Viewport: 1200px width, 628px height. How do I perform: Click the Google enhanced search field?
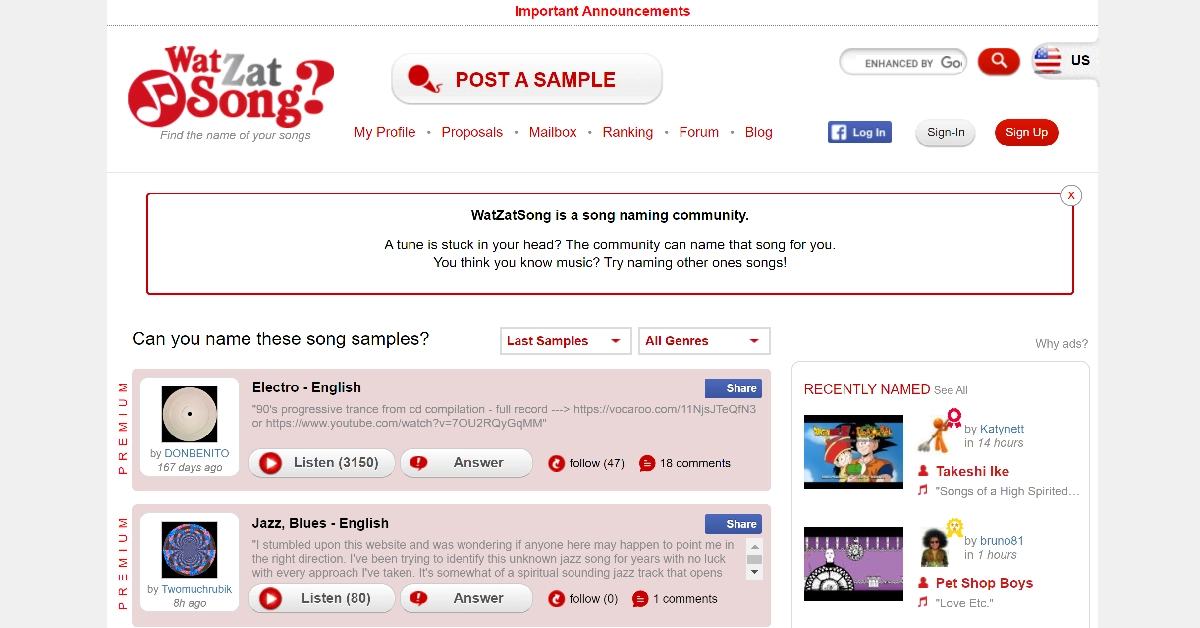click(x=903, y=62)
